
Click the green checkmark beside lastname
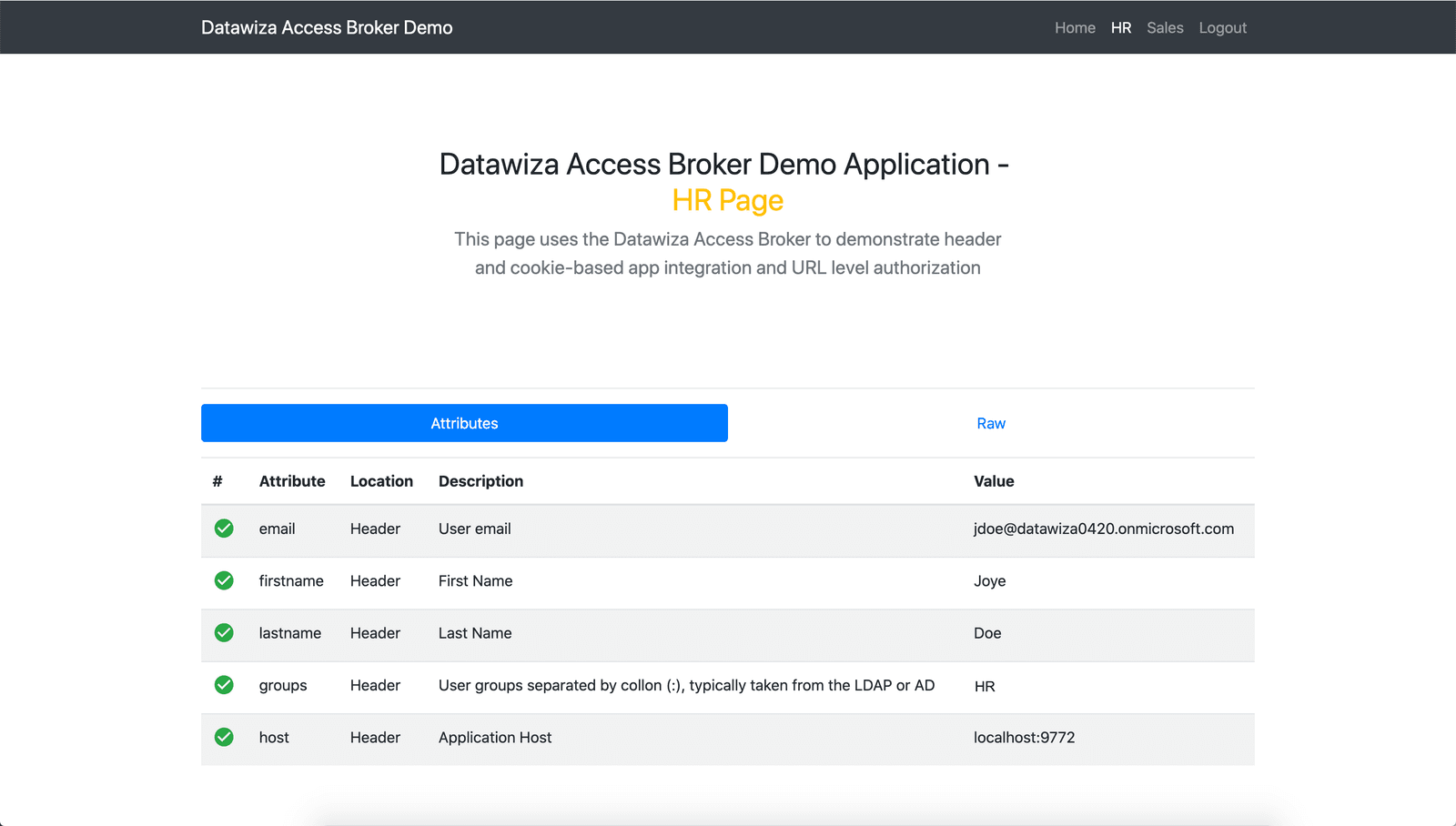pyautogui.click(x=224, y=632)
